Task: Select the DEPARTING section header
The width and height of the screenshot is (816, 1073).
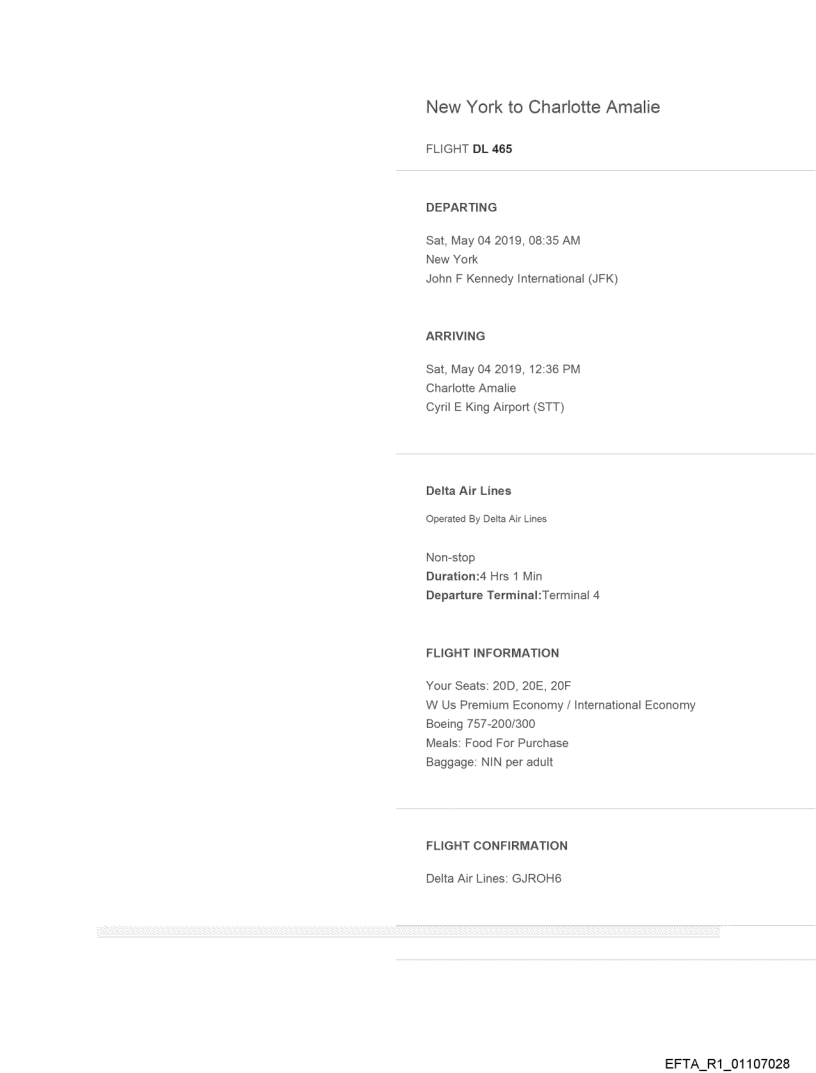Action: pyautogui.click(x=461, y=207)
